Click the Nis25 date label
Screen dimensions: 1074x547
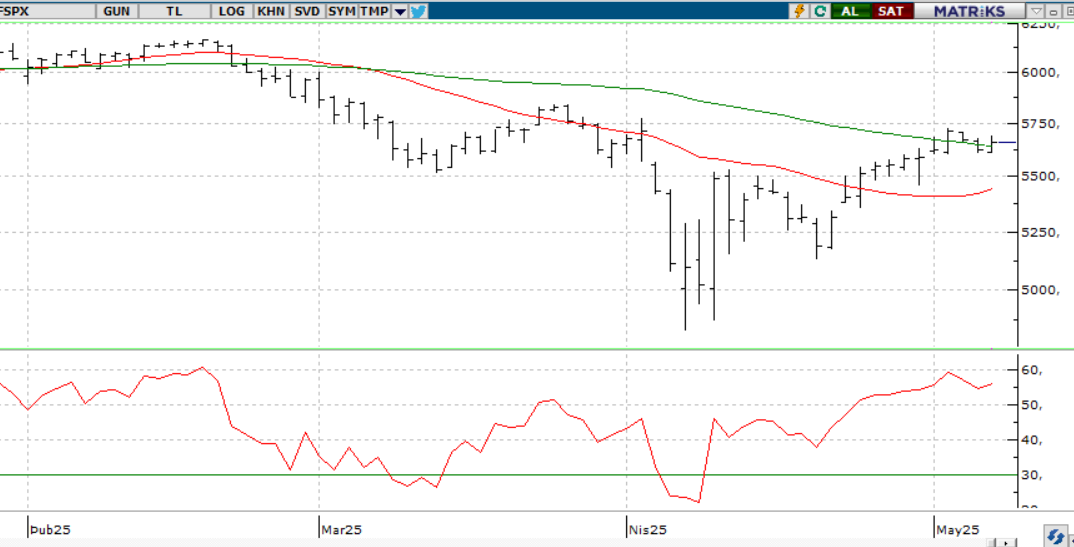tap(647, 529)
